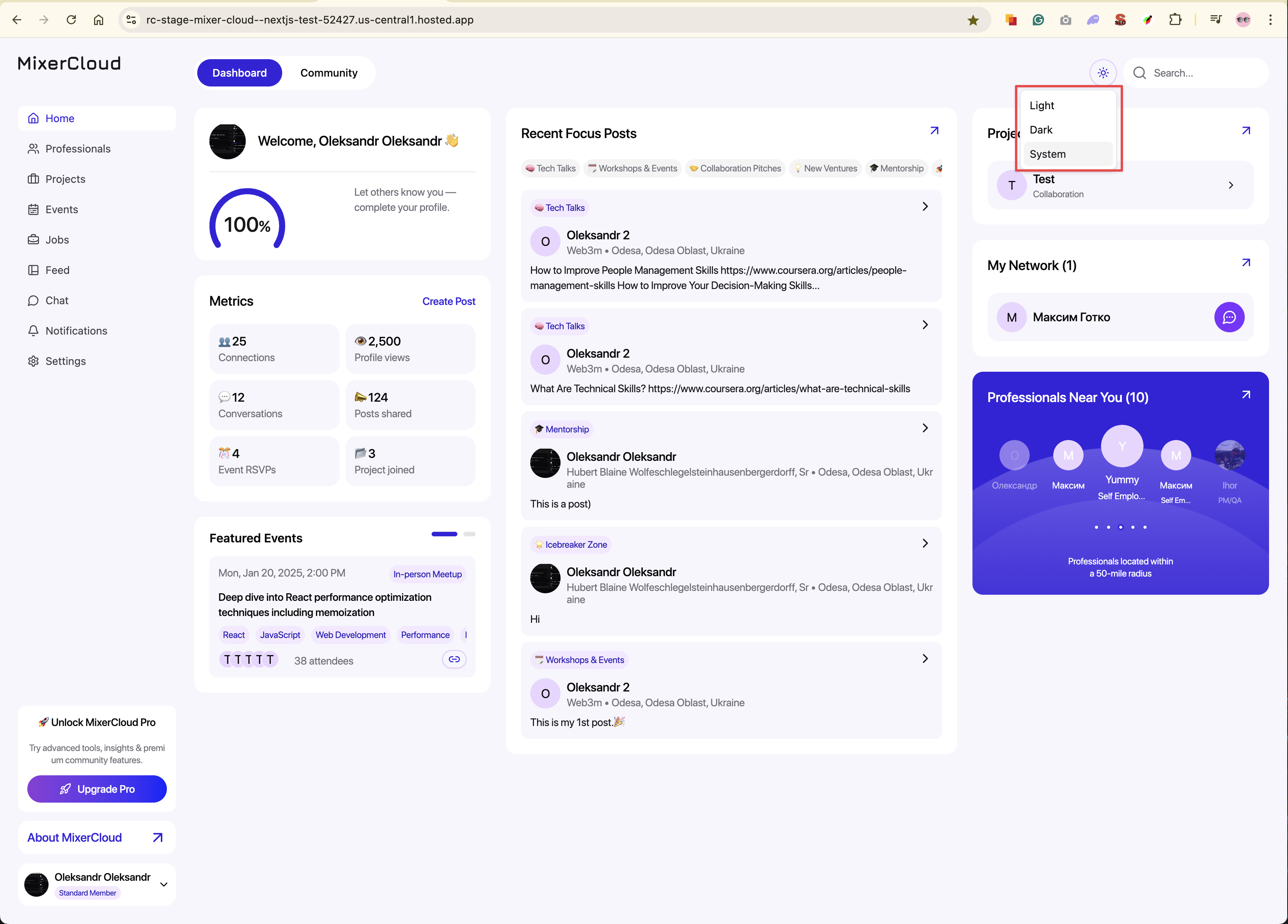Viewport: 1288px width, 924px height.
Task: Click the sun theme toggle icon
Action: pyautogui.click(x=1103, y=73)
